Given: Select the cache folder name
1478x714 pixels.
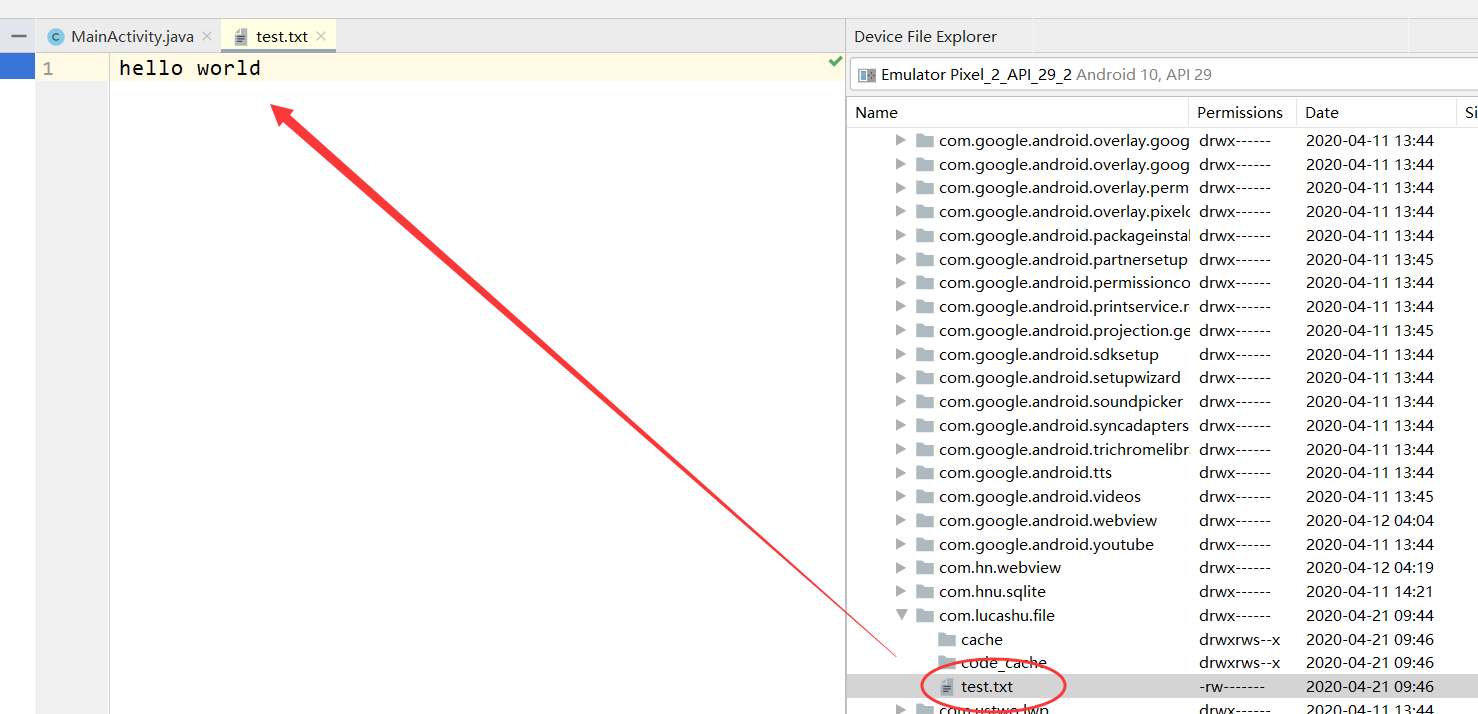Looking at the screenshot, I should [x=982, y=640].
